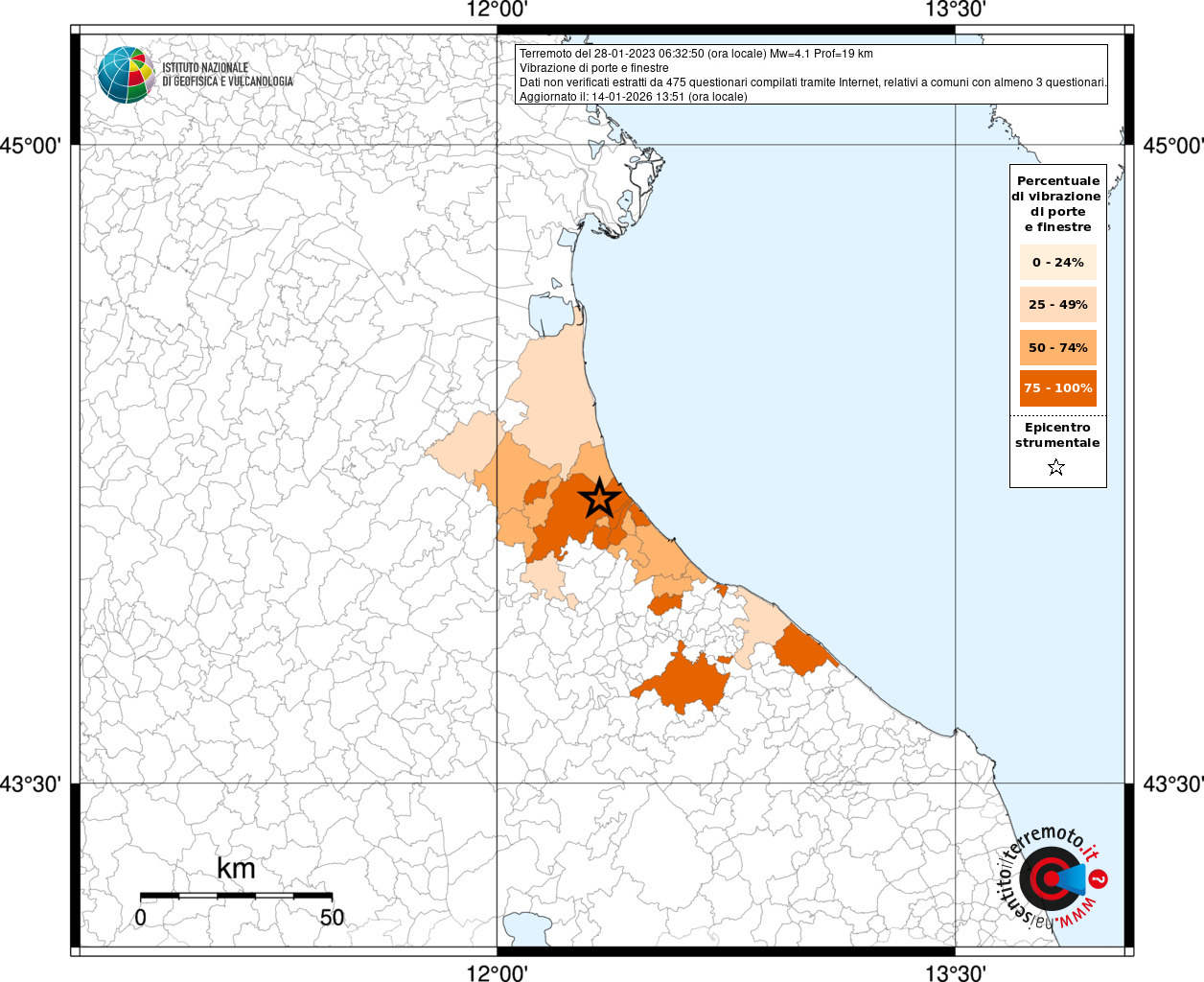Click the 43°30' latitude label on left
Image resolution: width=1204 pixels, height=982 pixels.
point(31,784)
